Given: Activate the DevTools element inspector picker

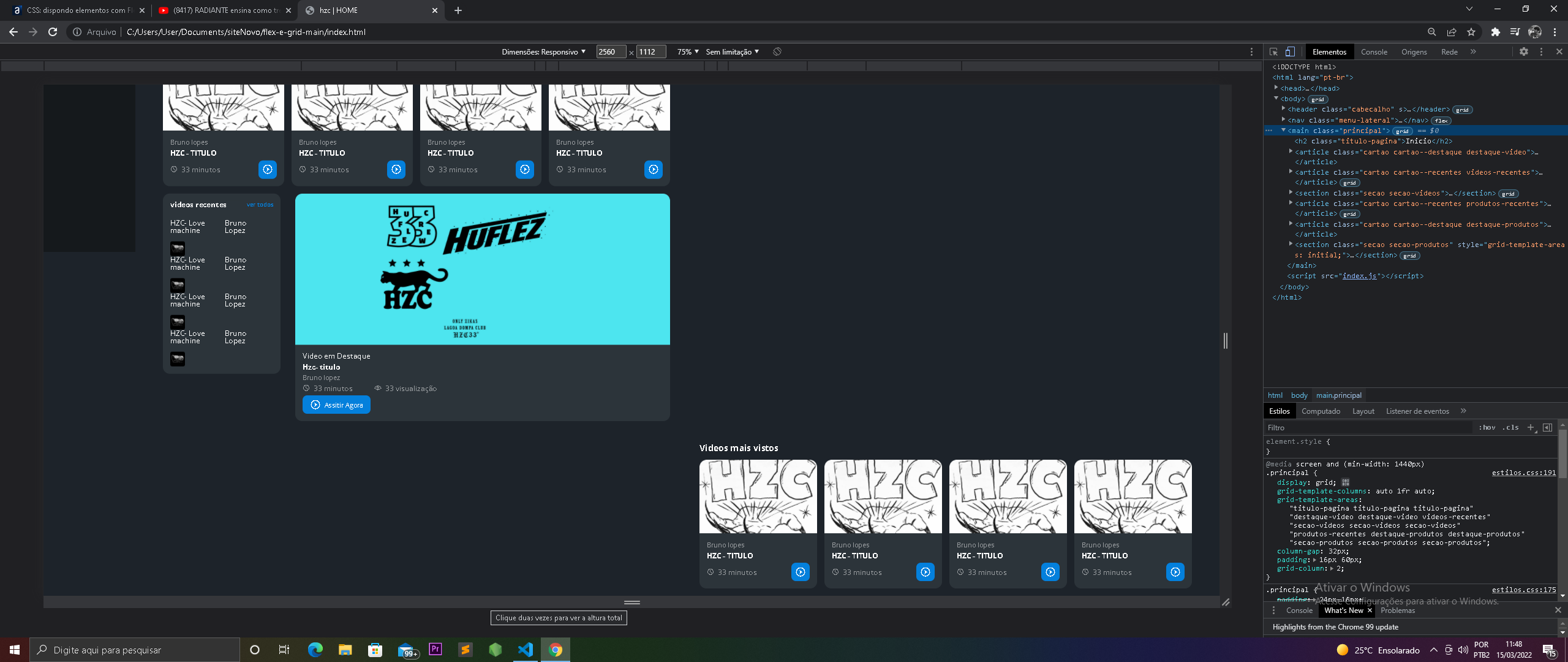Looking at the screenshot, I should 1273,52.
